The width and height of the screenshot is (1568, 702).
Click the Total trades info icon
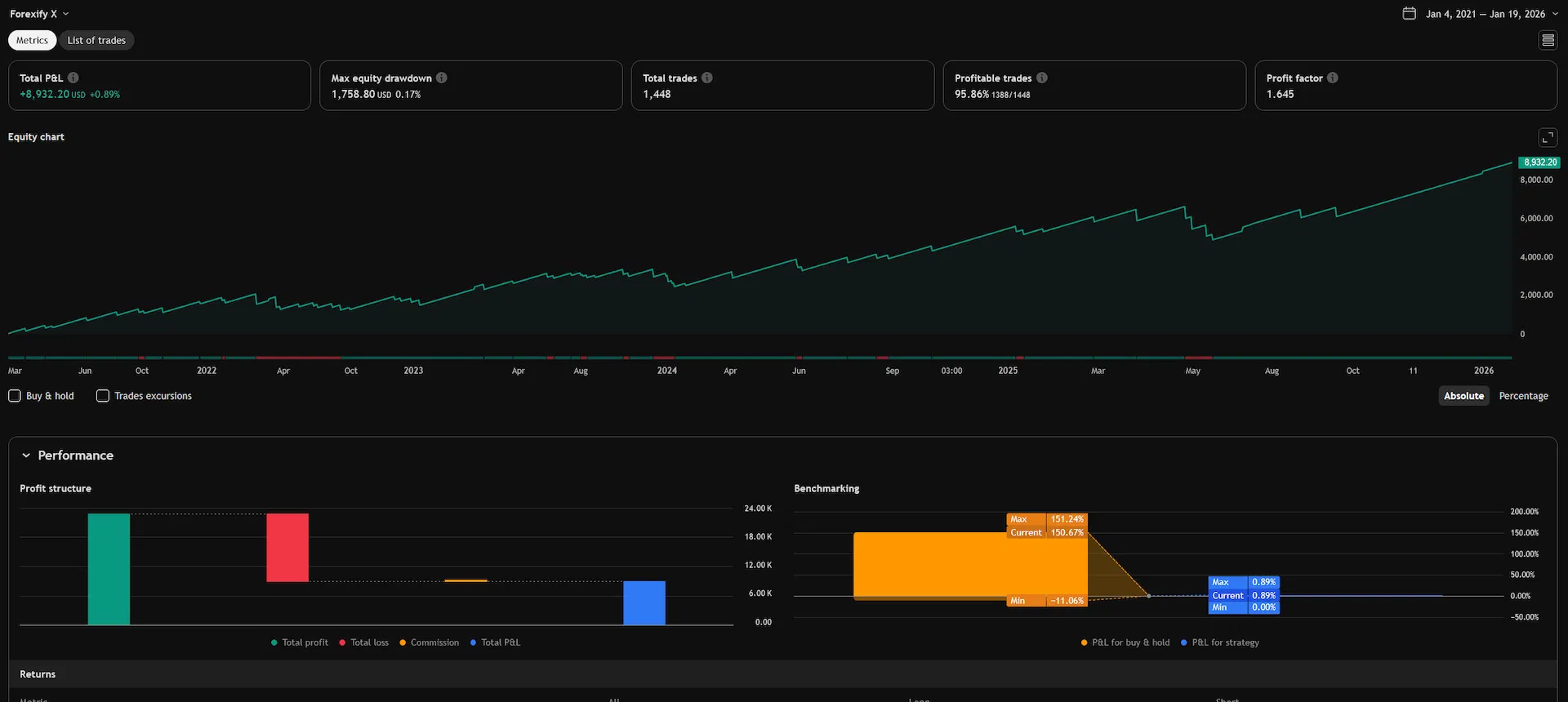(x=707, y=78)
